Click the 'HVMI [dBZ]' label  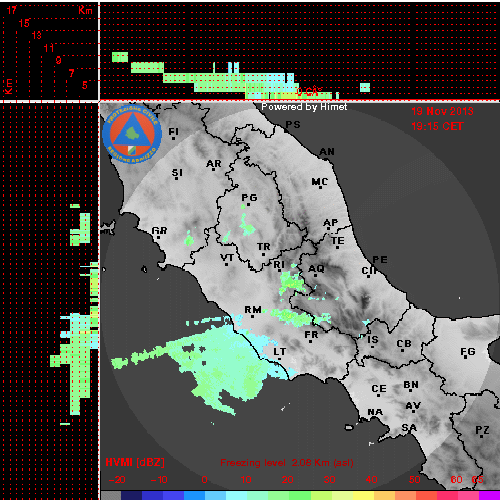coord(135,462)
